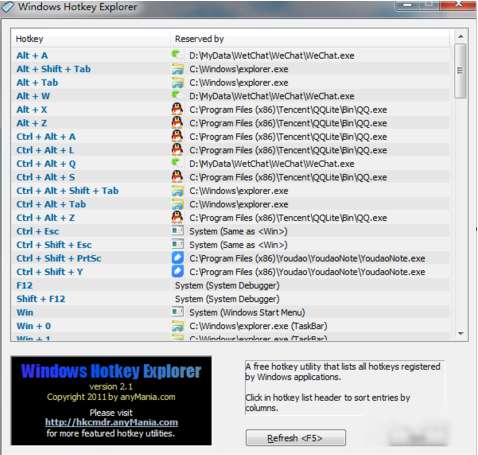478x455 pixels.
Task: Click the system icon beside Ctrl + Esc
Action: [x=177, y=231]
